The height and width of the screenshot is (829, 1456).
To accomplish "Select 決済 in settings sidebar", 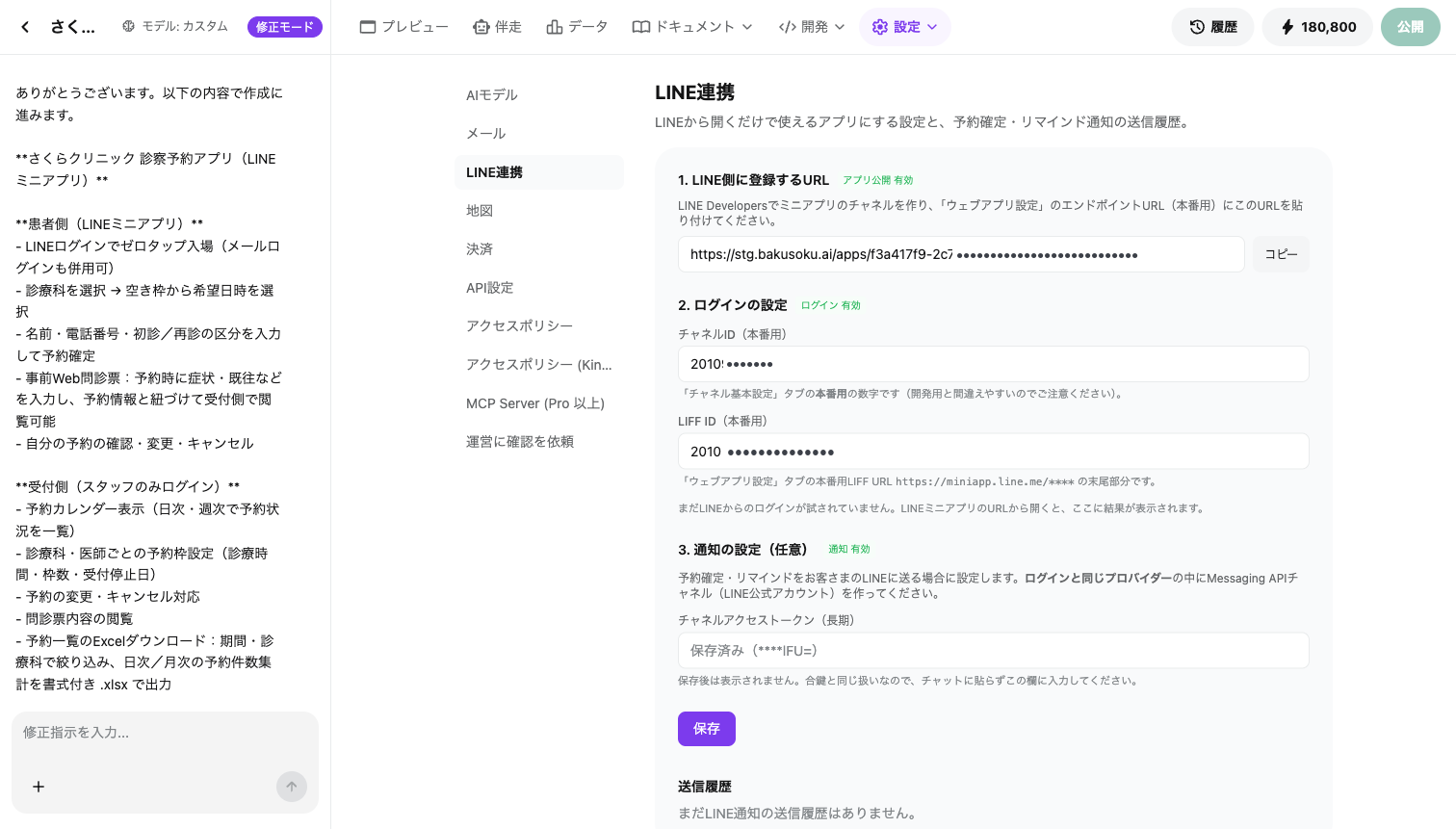I will click(539, 249).
